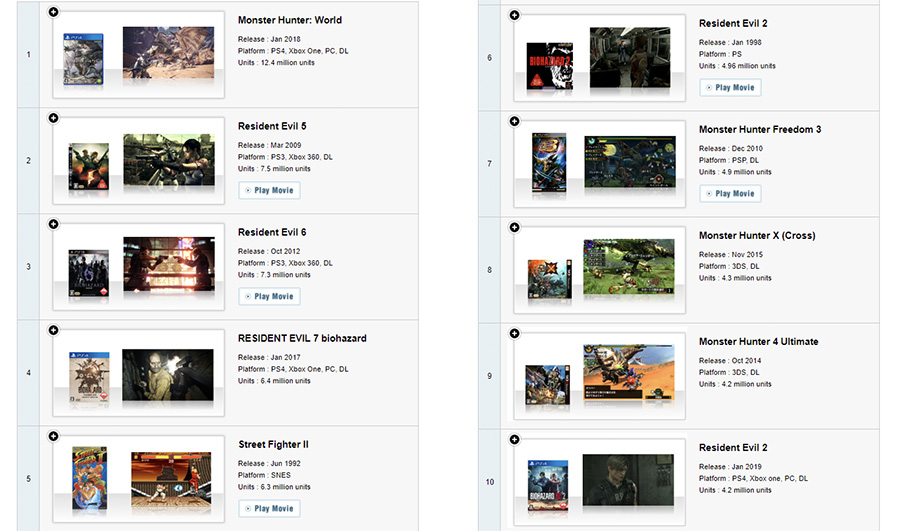The height and width of the screenshot is (531, 900).
Task: Play Movie for Street Fighter II
Action: pos(269,509)
